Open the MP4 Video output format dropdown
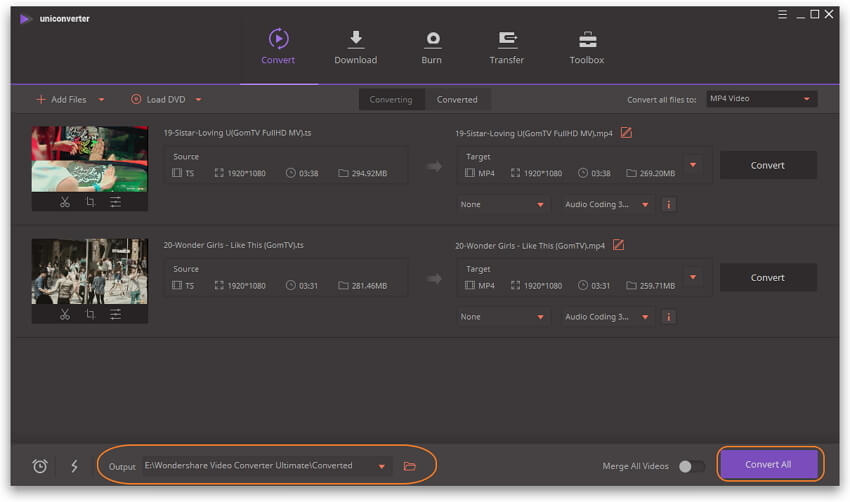Image resolution: width=850 pixels, height=502 pixels. click(x=761, y=99)
